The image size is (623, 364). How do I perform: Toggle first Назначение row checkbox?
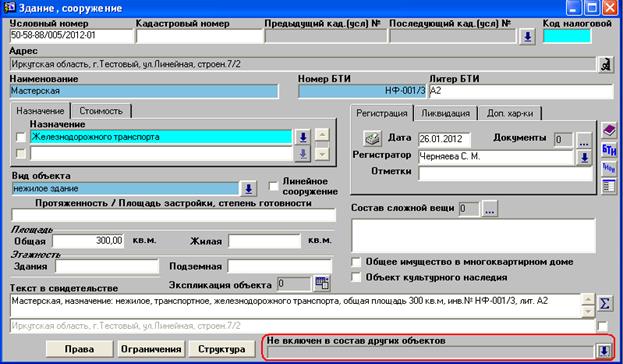coord(21,137)
